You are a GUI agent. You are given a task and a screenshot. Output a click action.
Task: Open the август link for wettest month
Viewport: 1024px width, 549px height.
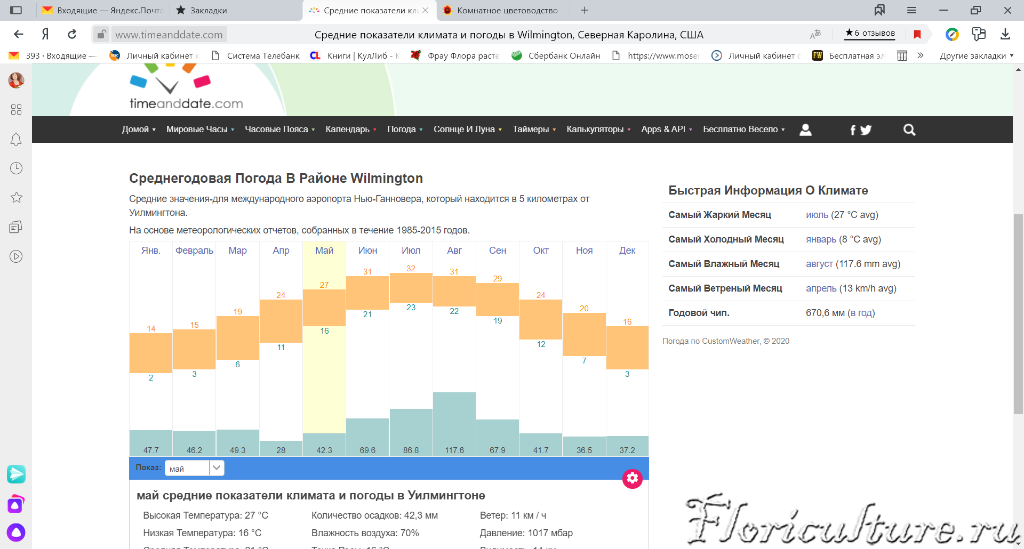point(819,264)
